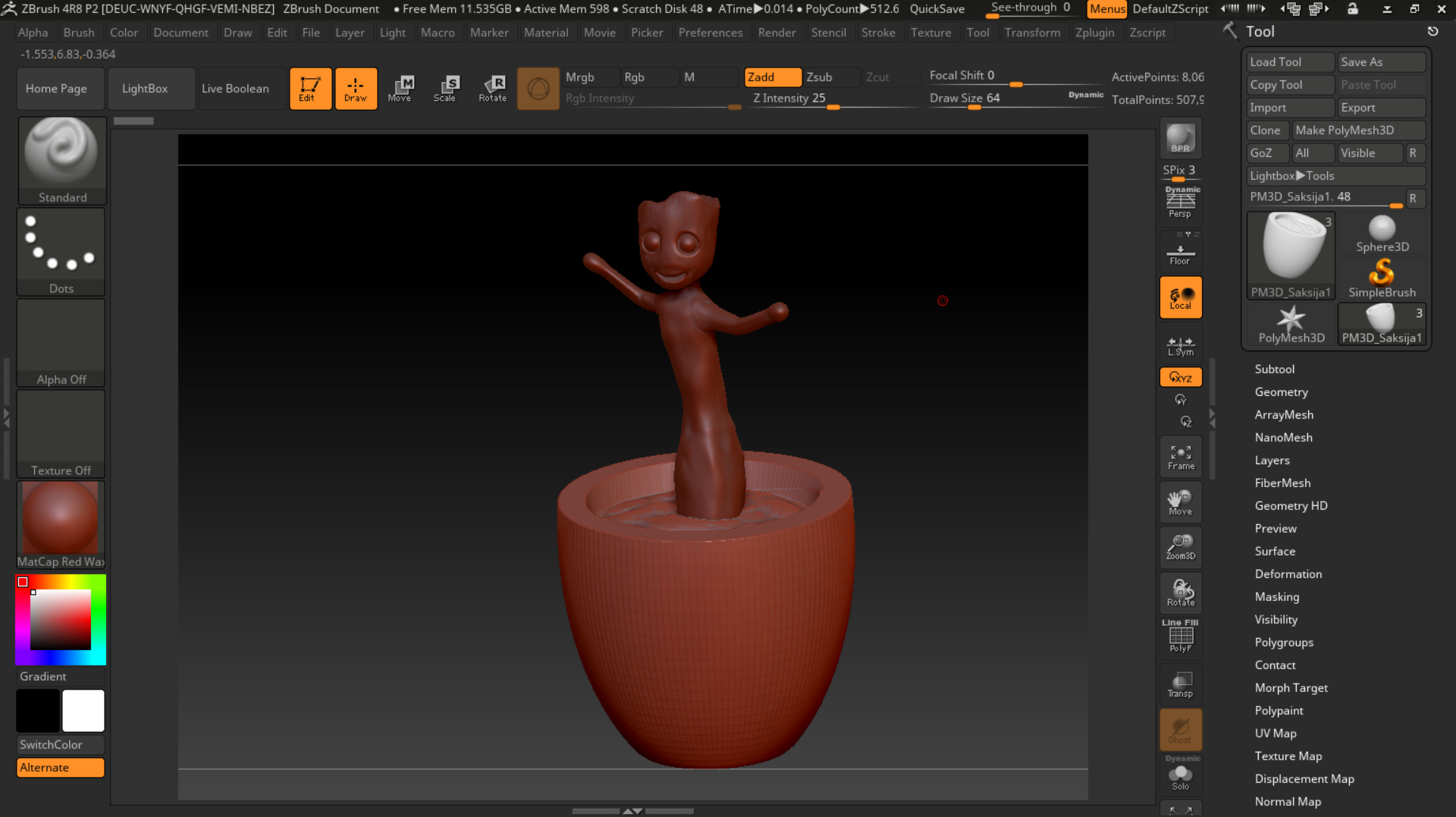This screenshot has width=1456, height=817.
Task: Expand the Layers subpalette
Action: click(x=1272, y=460)
